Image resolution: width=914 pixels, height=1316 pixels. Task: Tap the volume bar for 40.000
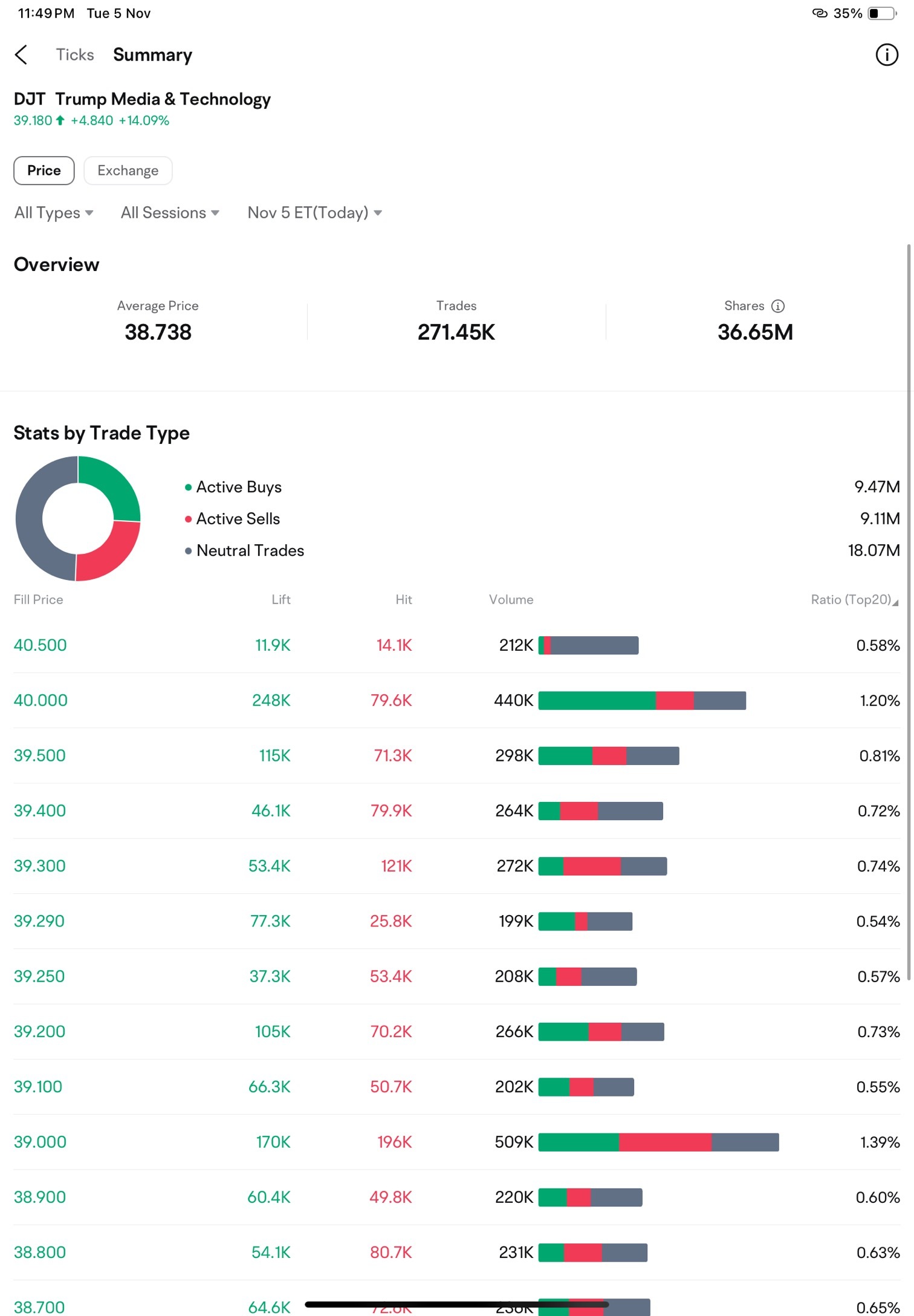coord(642,700)
